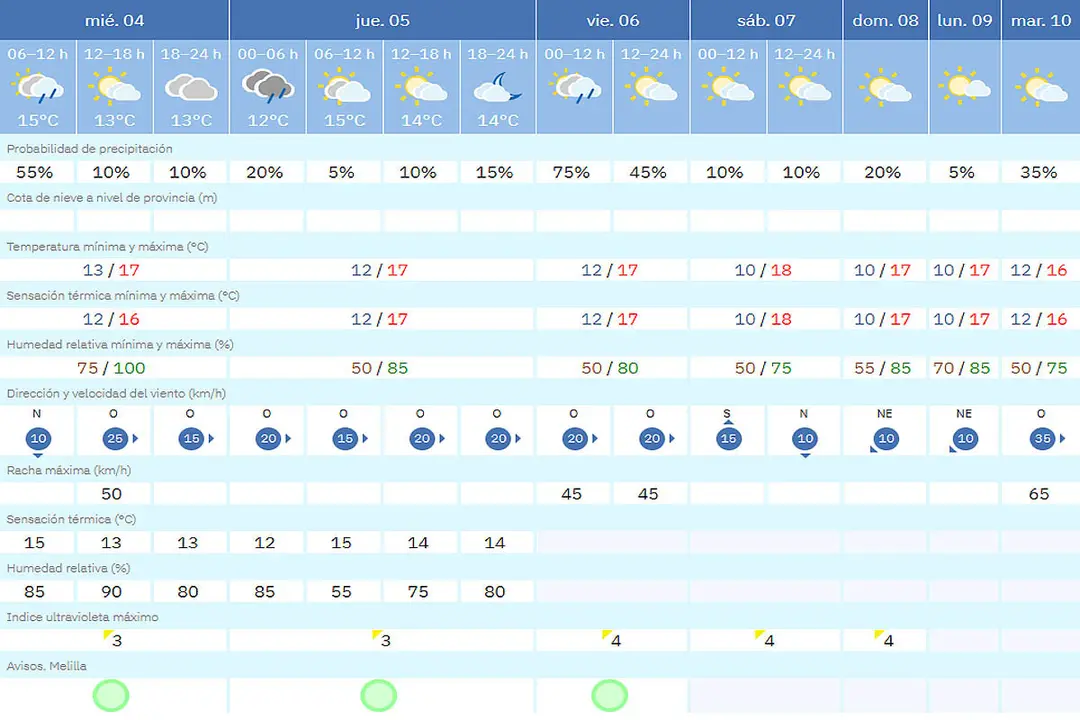Select the mar. 10 day header
1080x720 pixels.
1041,20
